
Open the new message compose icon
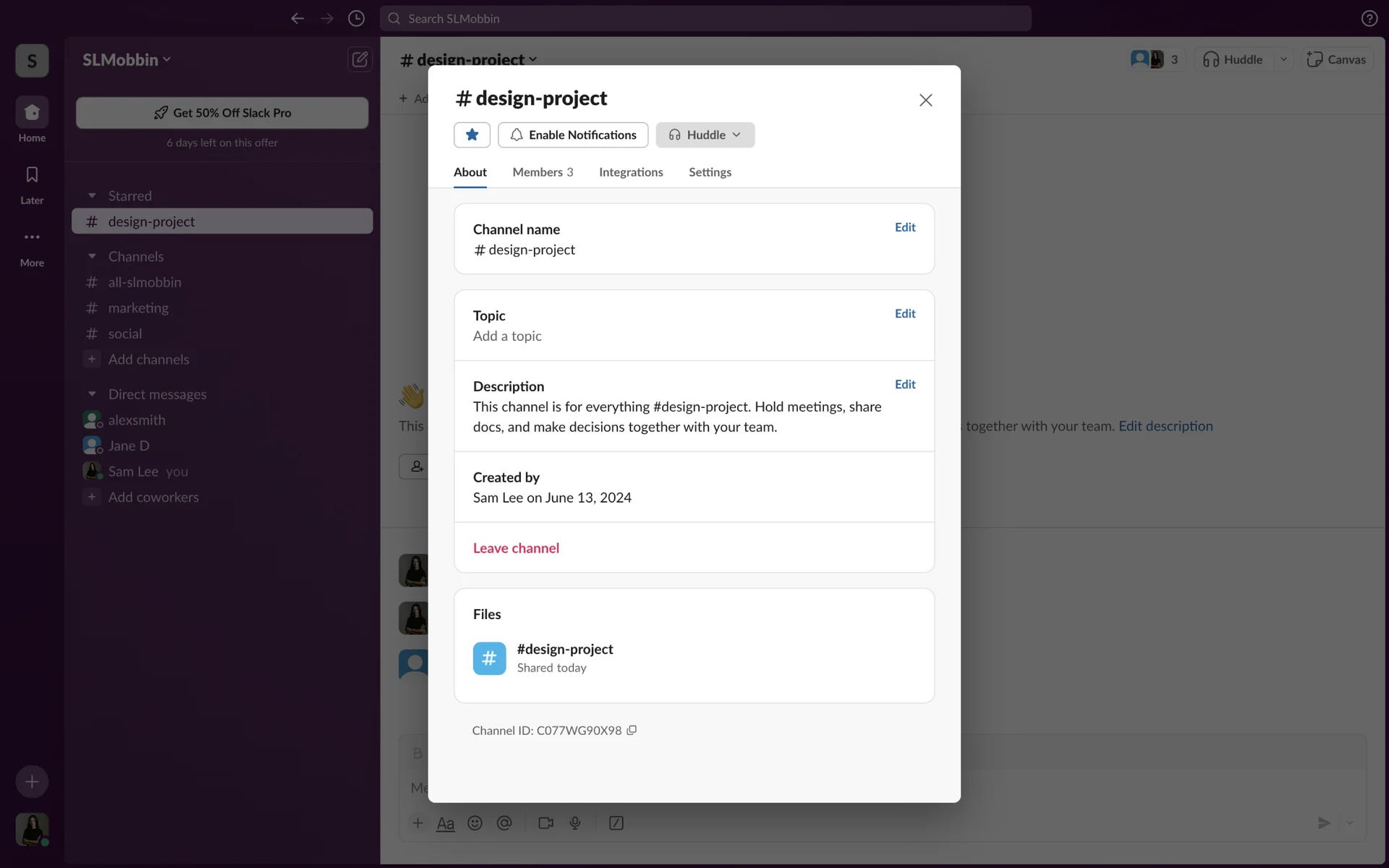click(x=360, y=59)
